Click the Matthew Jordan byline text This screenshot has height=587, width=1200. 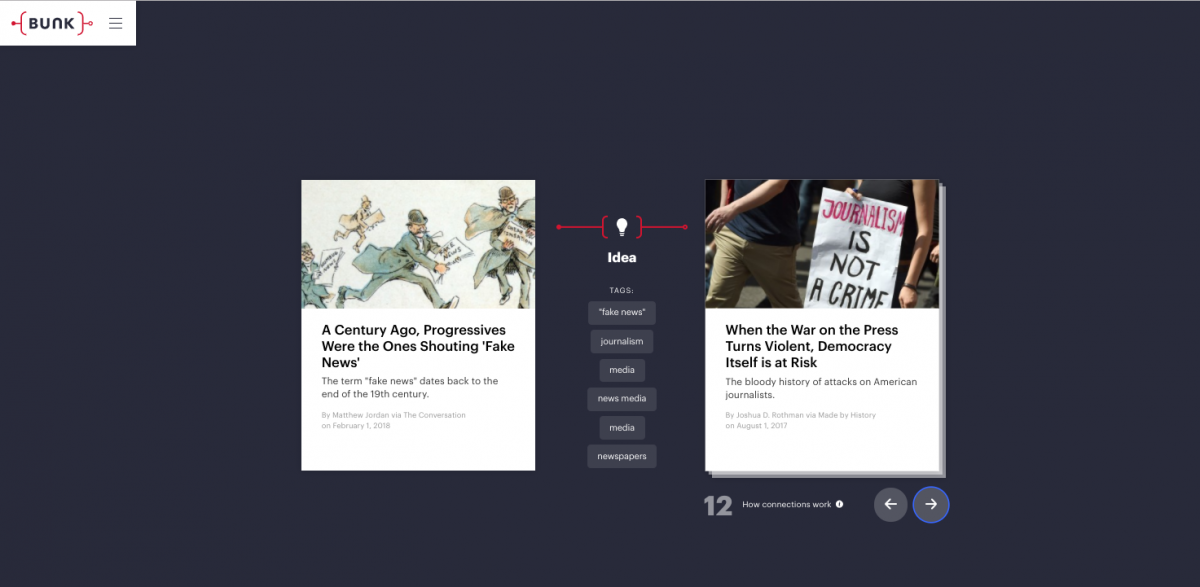(x=393, y=414)
